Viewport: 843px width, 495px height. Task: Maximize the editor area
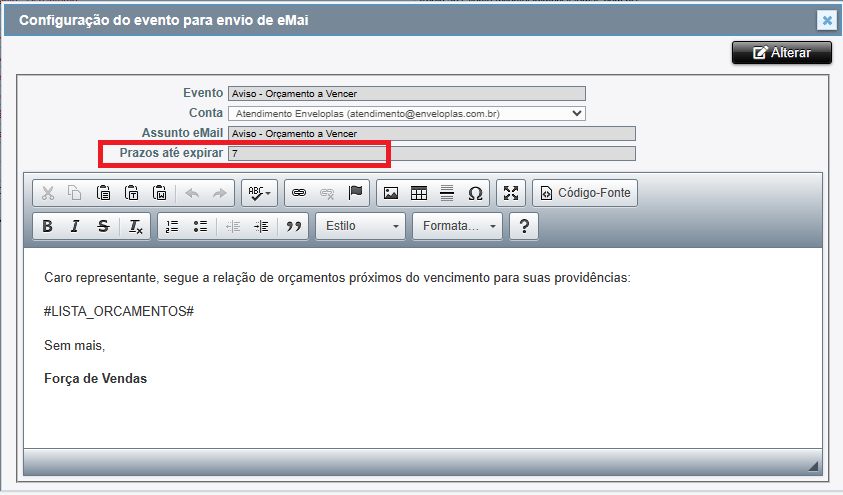511,193
